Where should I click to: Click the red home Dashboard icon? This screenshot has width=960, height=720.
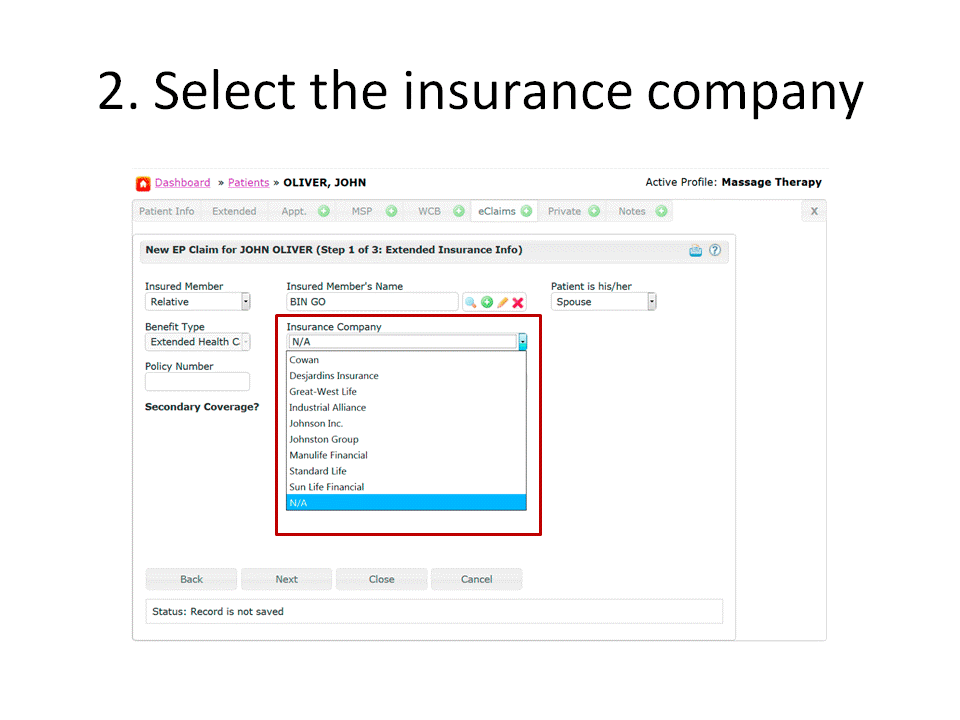(x=143, y=183)
